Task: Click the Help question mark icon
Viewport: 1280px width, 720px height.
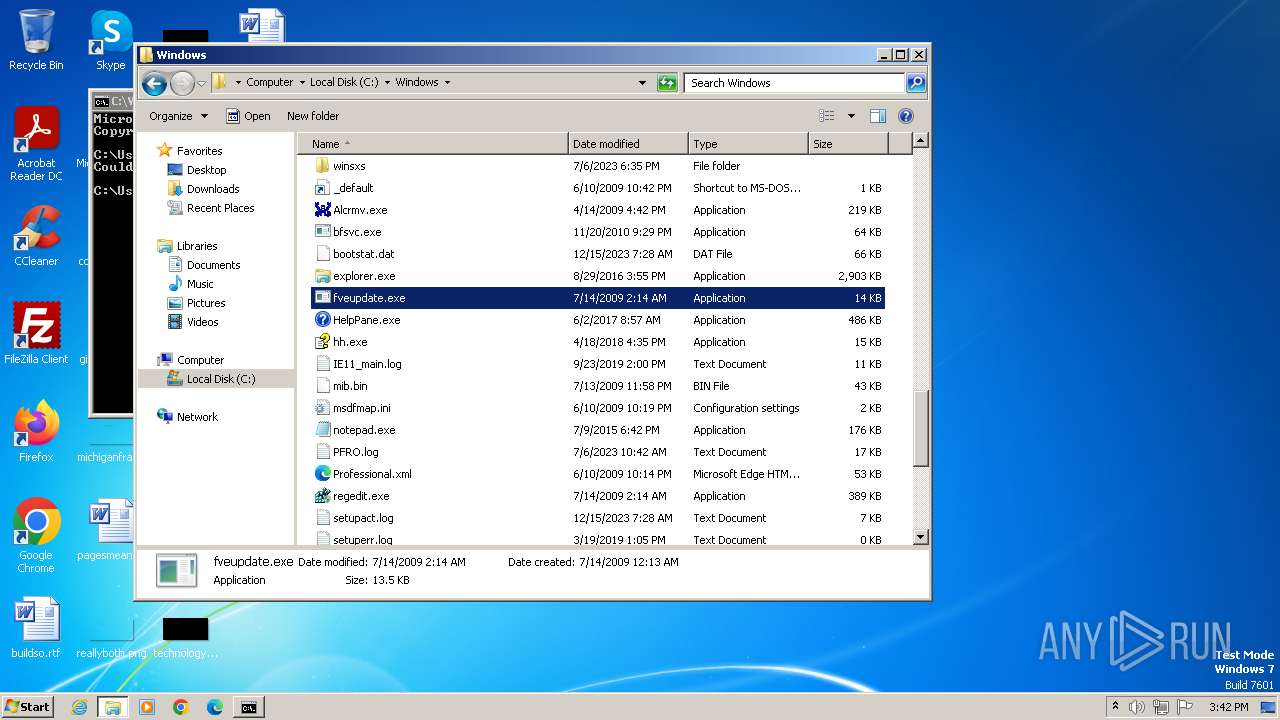Action: pos(906,116)
